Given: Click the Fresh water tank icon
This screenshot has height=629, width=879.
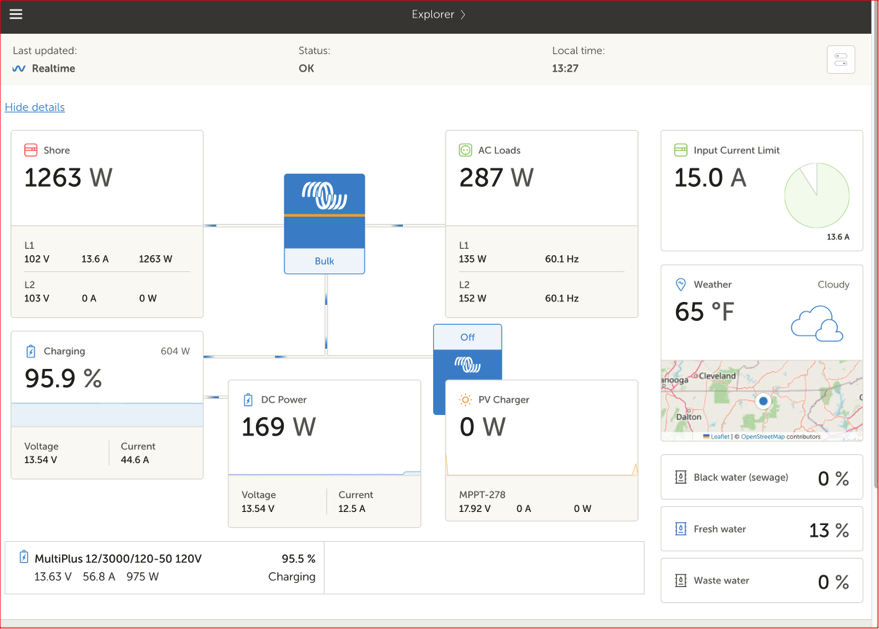Looking at the screenshot, I should coord(681,529).
